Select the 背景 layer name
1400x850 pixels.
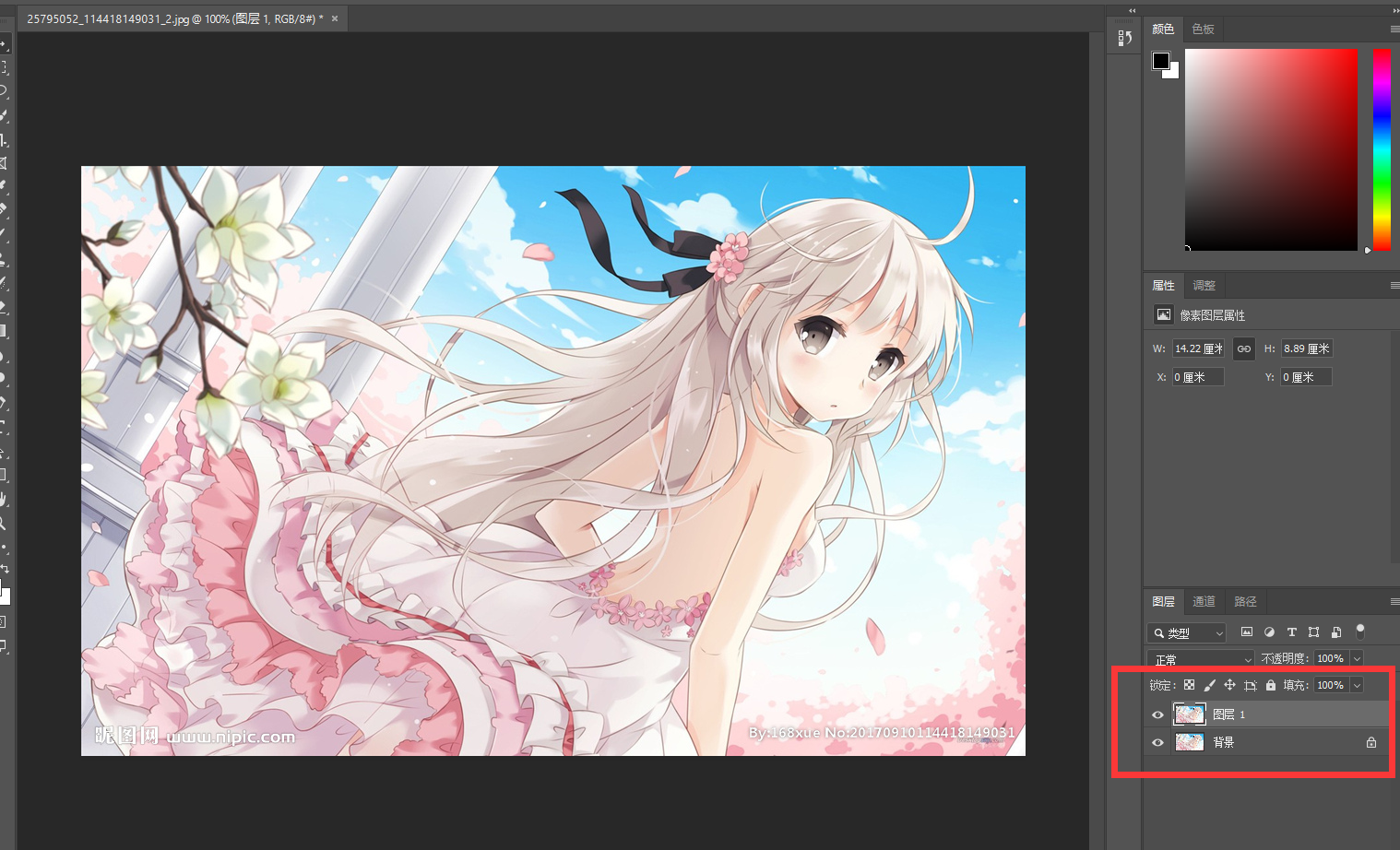click(x=1224, y=742)
